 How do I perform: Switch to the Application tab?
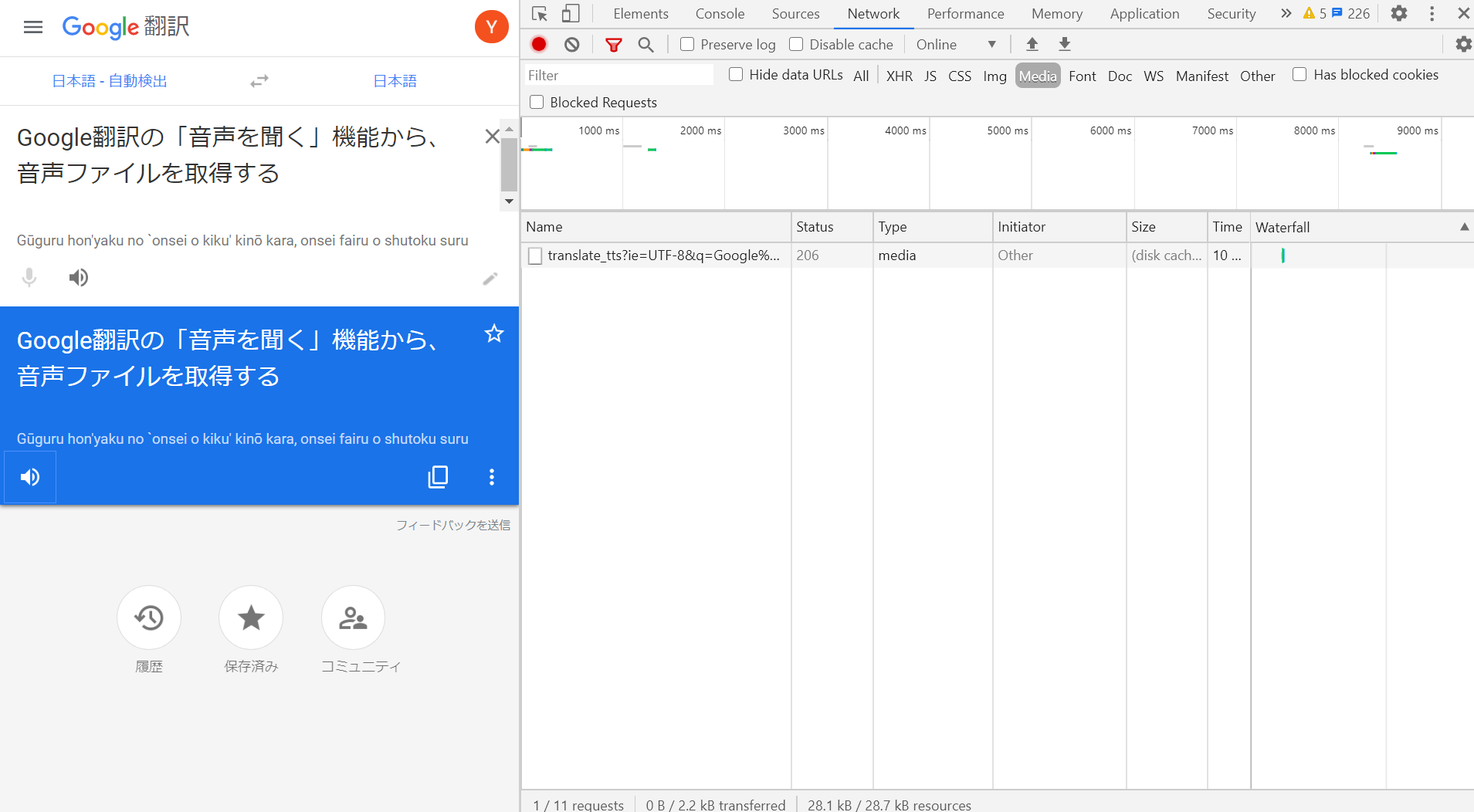pos(1145,14)
